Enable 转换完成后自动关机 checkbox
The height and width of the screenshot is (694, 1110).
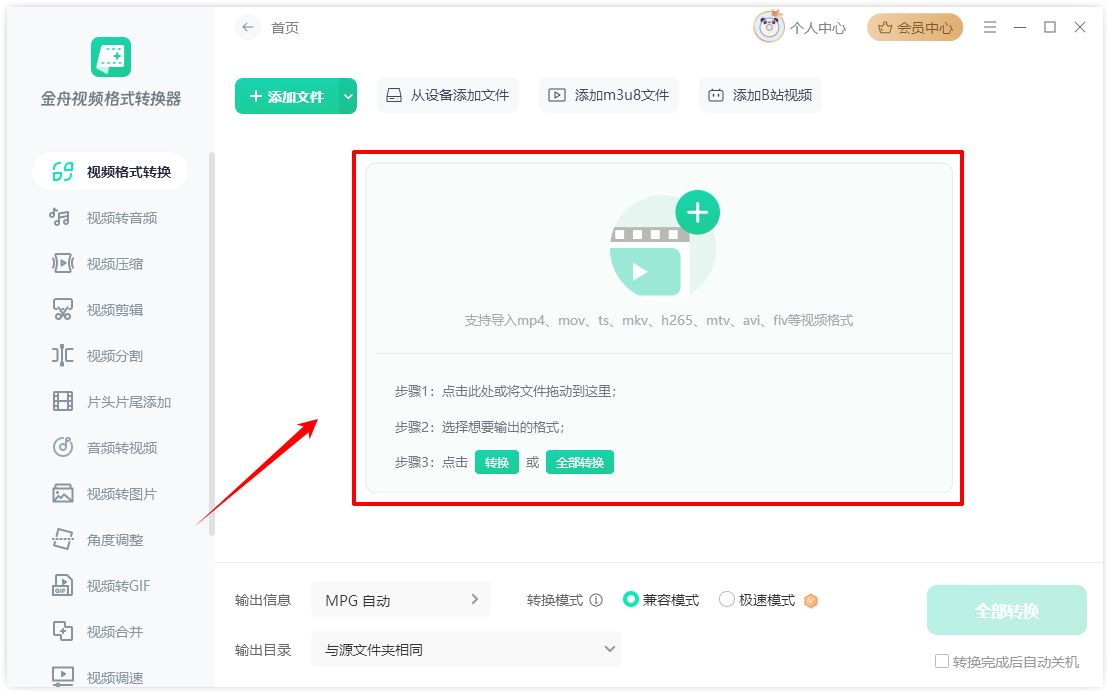pyautogui.click(x=942, y=661)
